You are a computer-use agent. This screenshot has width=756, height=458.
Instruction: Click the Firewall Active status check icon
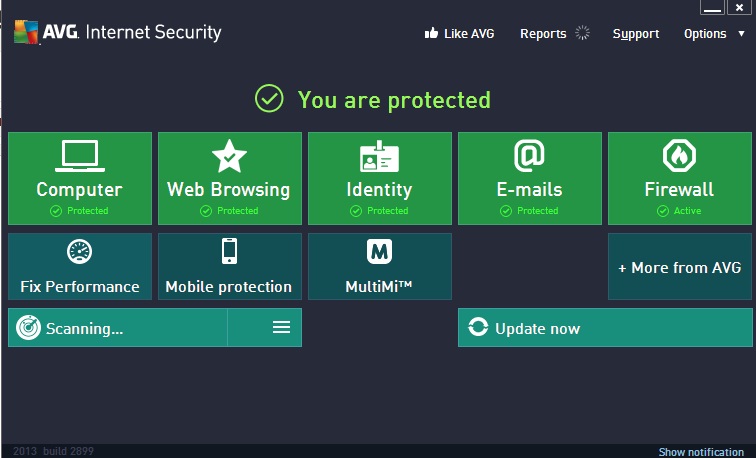pos(663,211)
